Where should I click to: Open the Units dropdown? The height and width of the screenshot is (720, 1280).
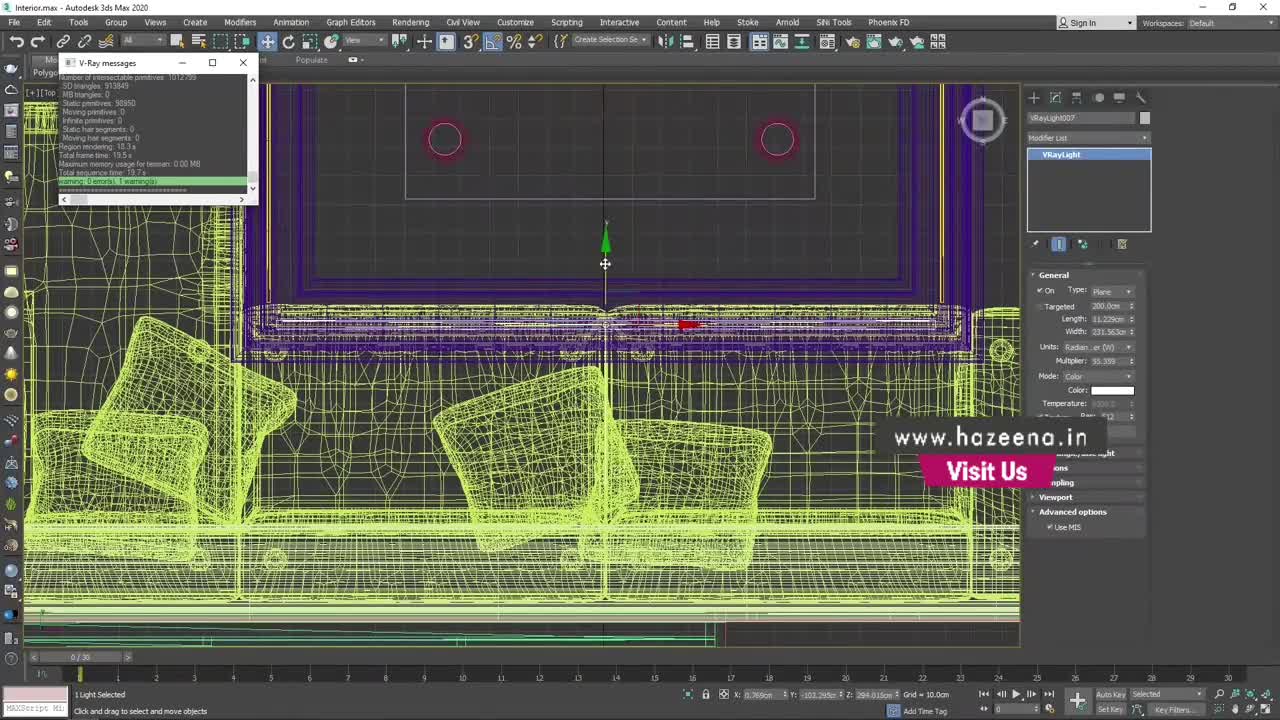(1099, 347)
